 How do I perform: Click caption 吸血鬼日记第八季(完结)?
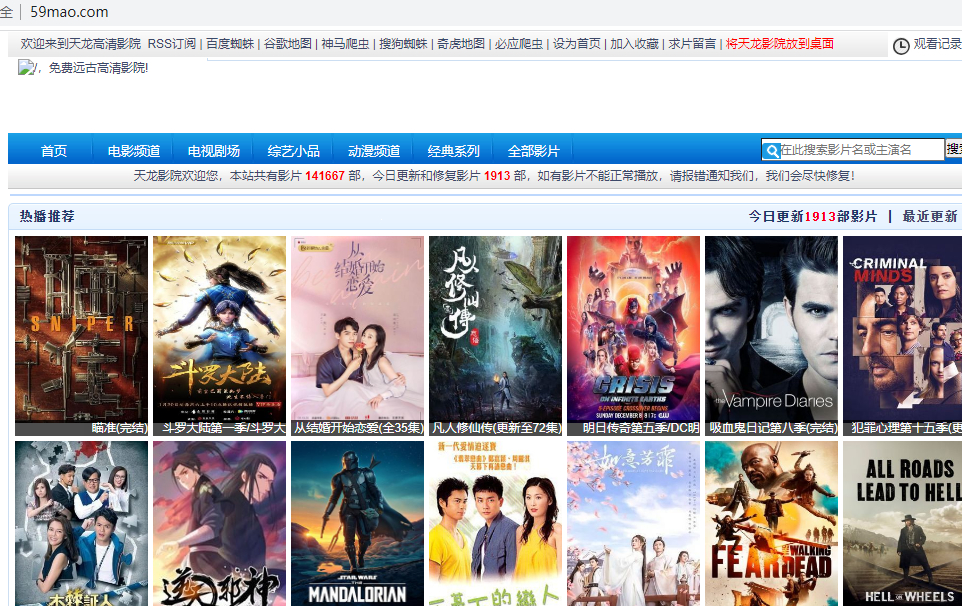click(x=773, y=428)
